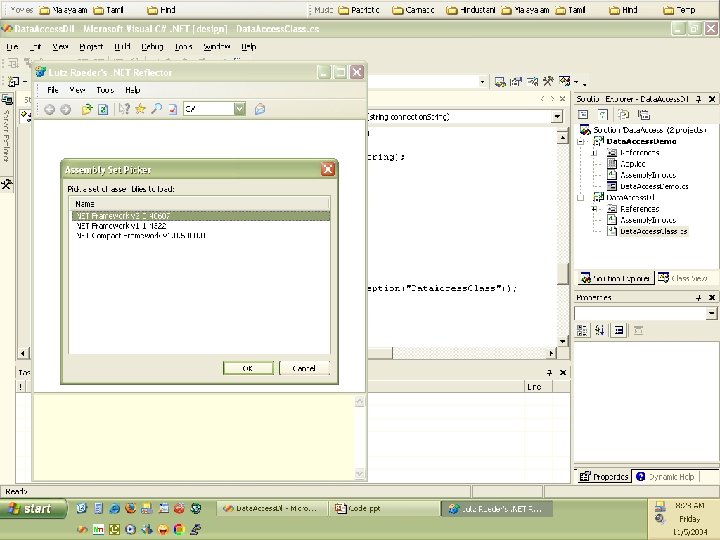Click the Forward arrow in Reflector toolbar
Image resolution: width=720 pixels, height=540 pixels.
[x=65, y=109]
